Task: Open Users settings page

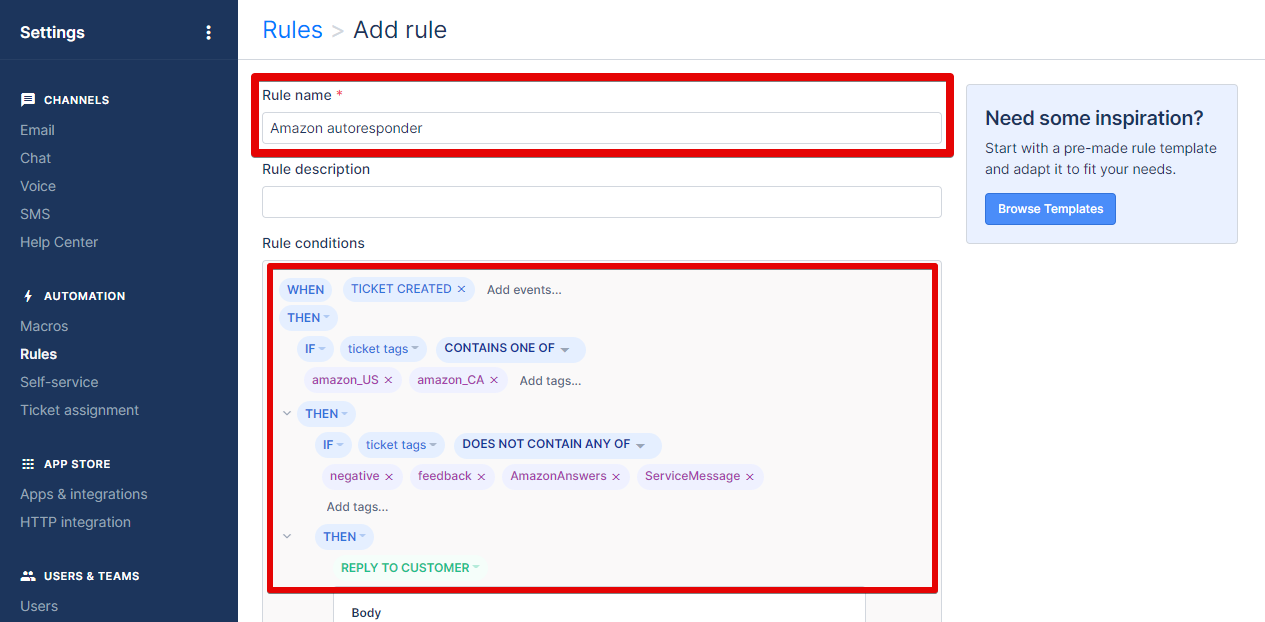Action: (x=39, y=606)
